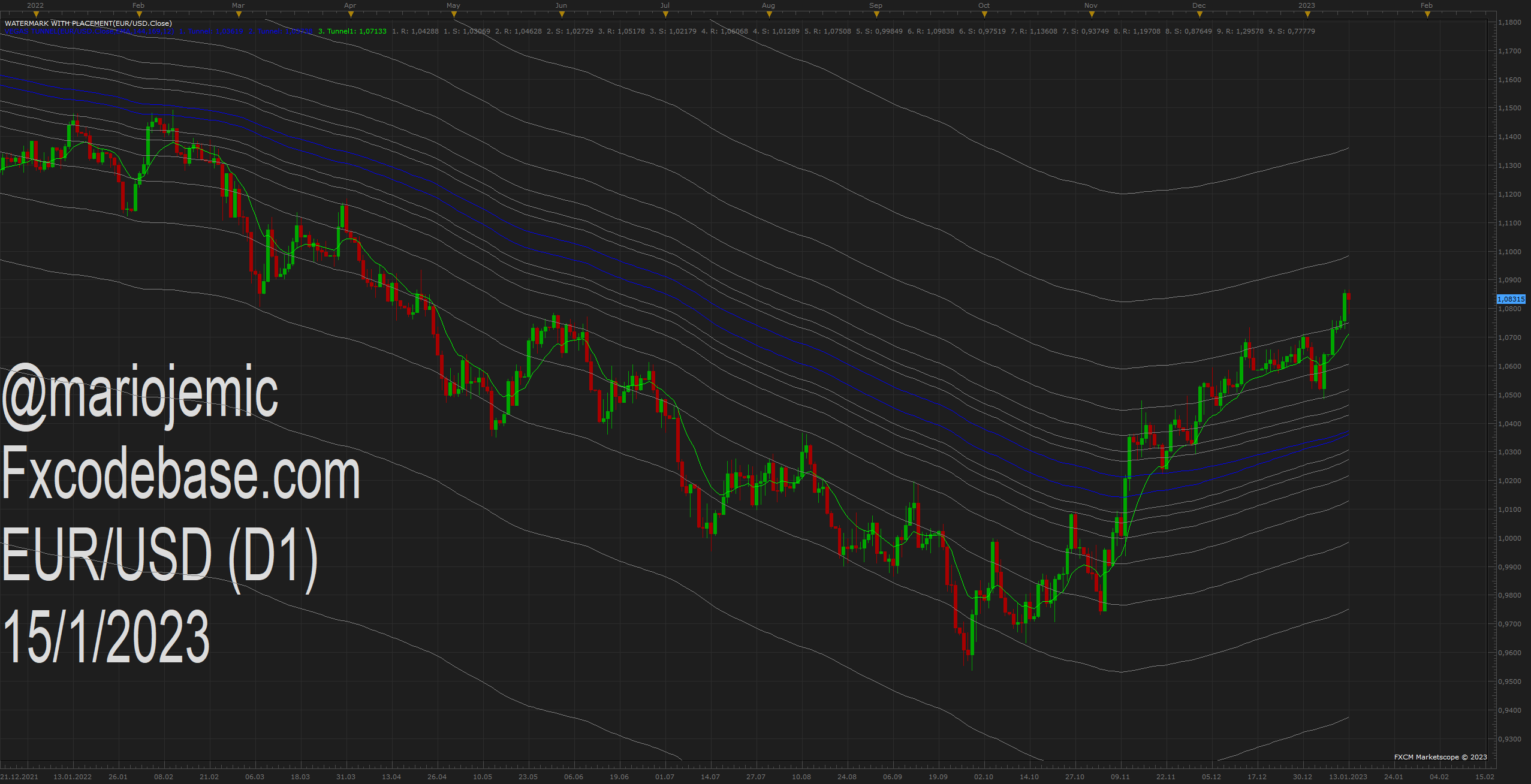Click the 2023 year marker triangle
Screen dimensions: 1531x784
click(x=1307, y=14)
